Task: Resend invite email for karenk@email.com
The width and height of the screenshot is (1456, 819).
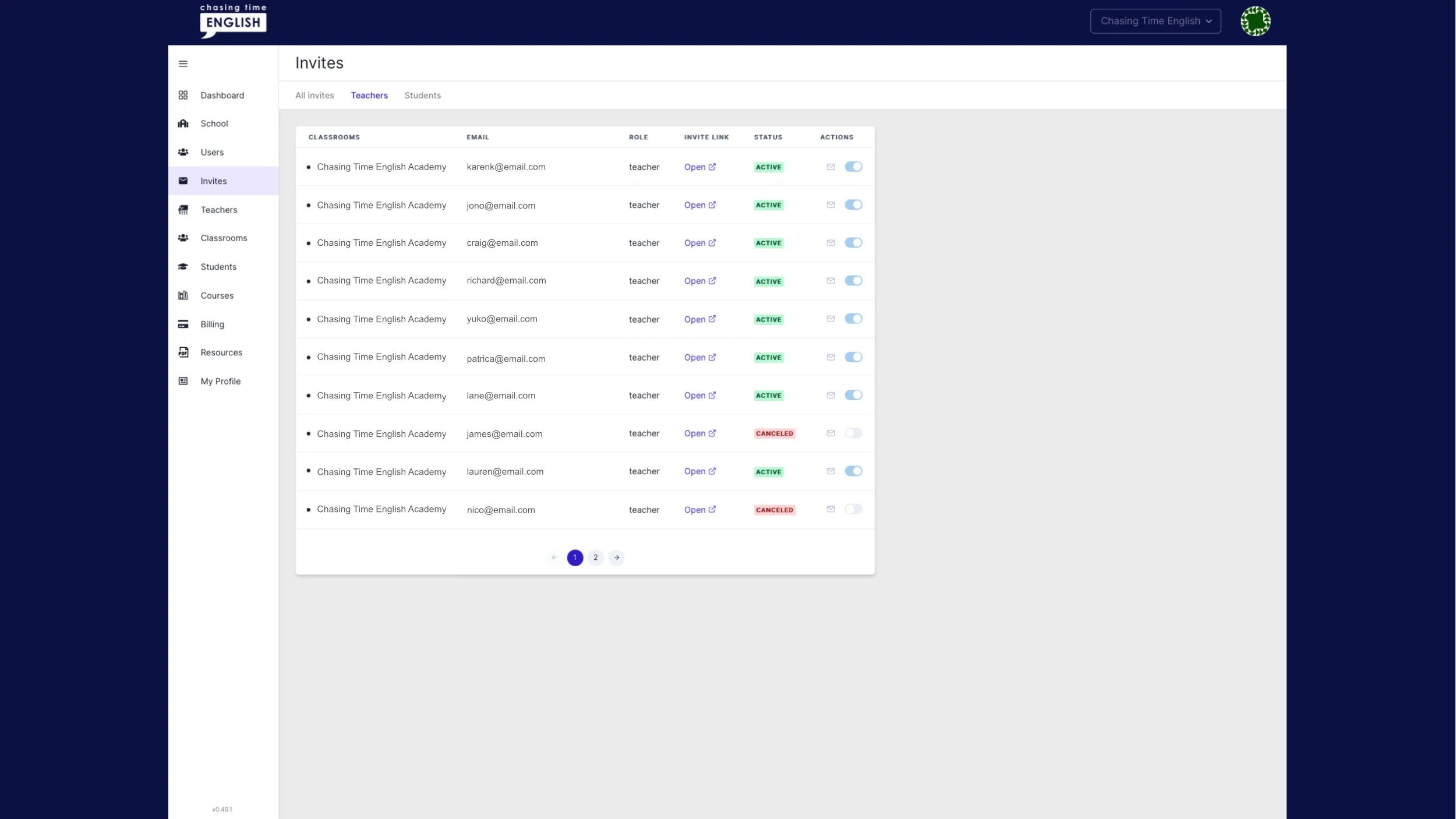Action: tap(831, 167)
